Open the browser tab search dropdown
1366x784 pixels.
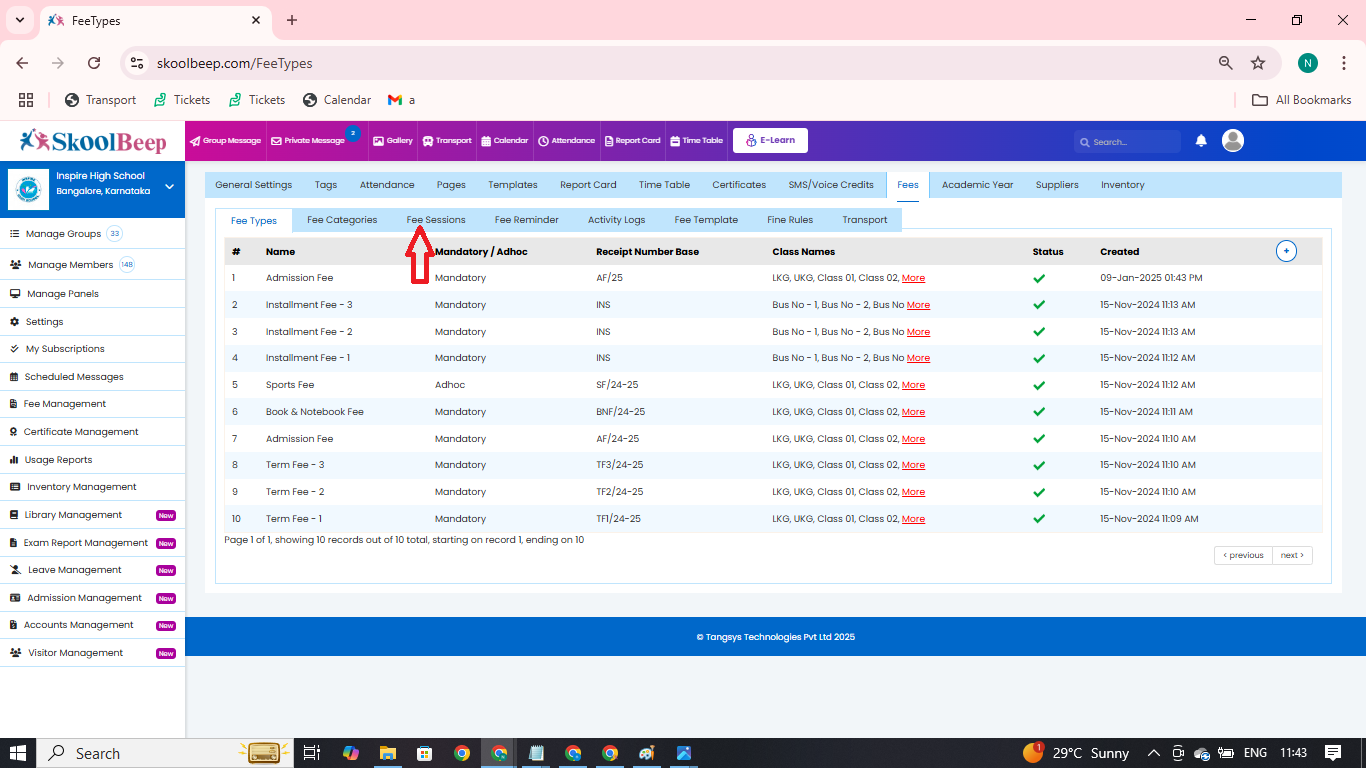(19, 20)
